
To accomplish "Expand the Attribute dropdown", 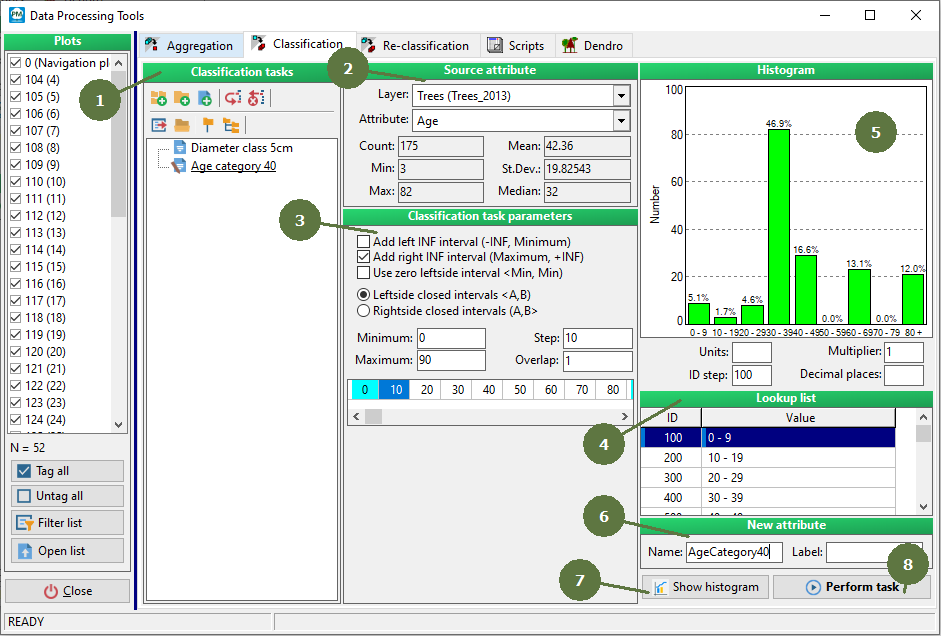I will pos(621,120).
